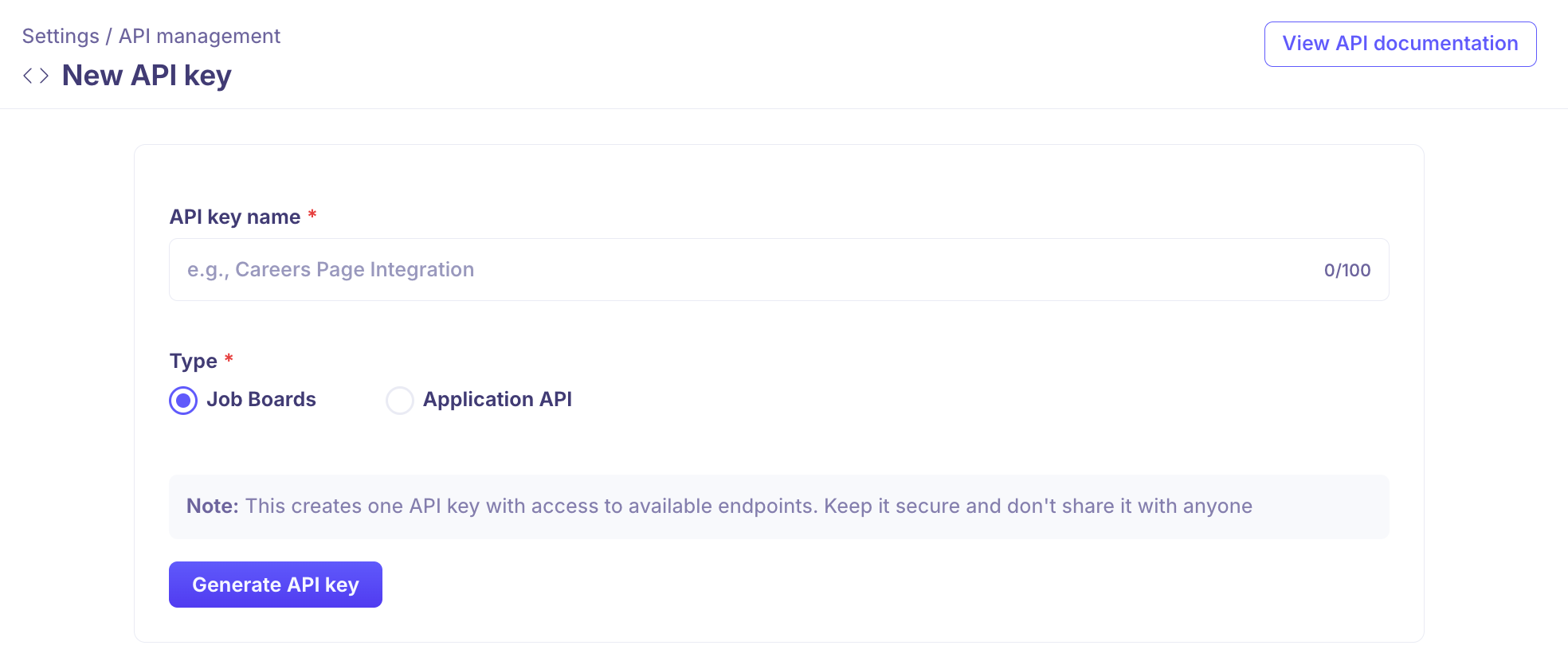Click the 0/100 character counter
The height and width of the screenshot is (661, 1568).
1347,271
